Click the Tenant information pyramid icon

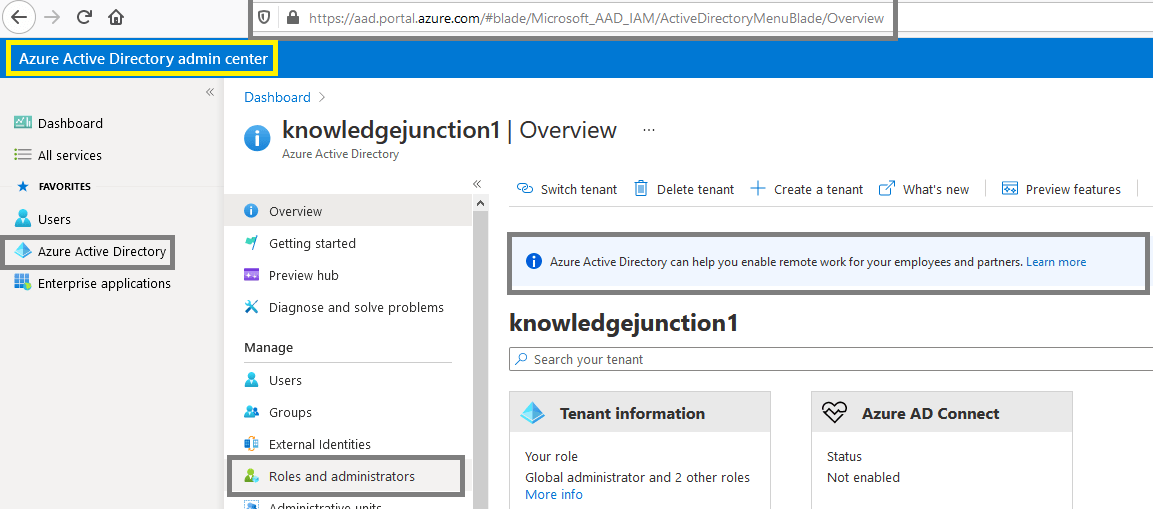click(x=532, y=413)
